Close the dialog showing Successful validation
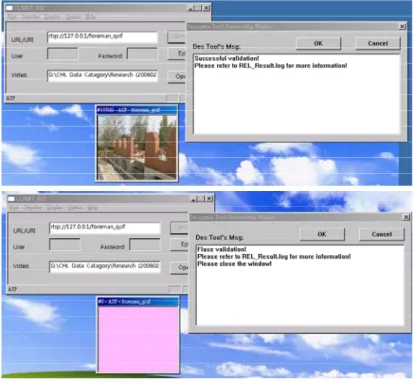The image size is (413, 382). pos(402,26)
